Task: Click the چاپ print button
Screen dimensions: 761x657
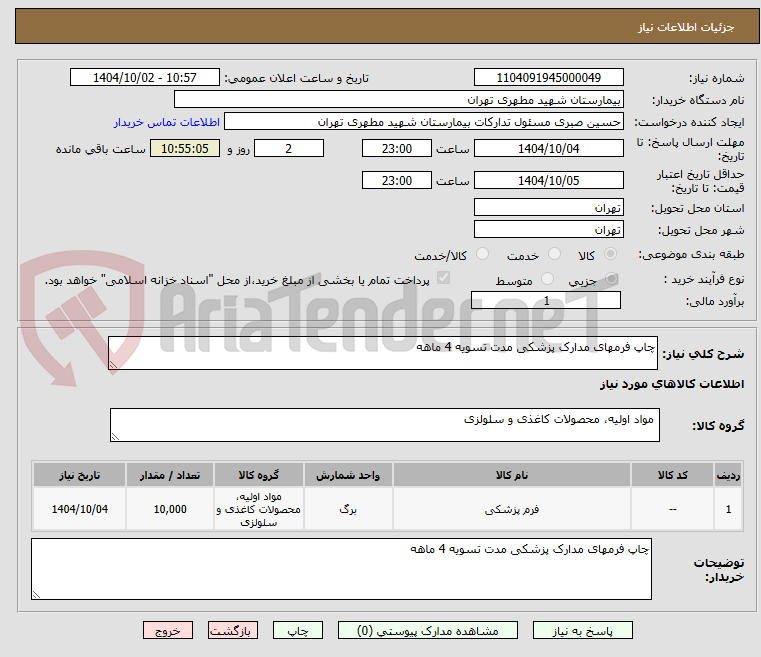Action: point(298,630)
